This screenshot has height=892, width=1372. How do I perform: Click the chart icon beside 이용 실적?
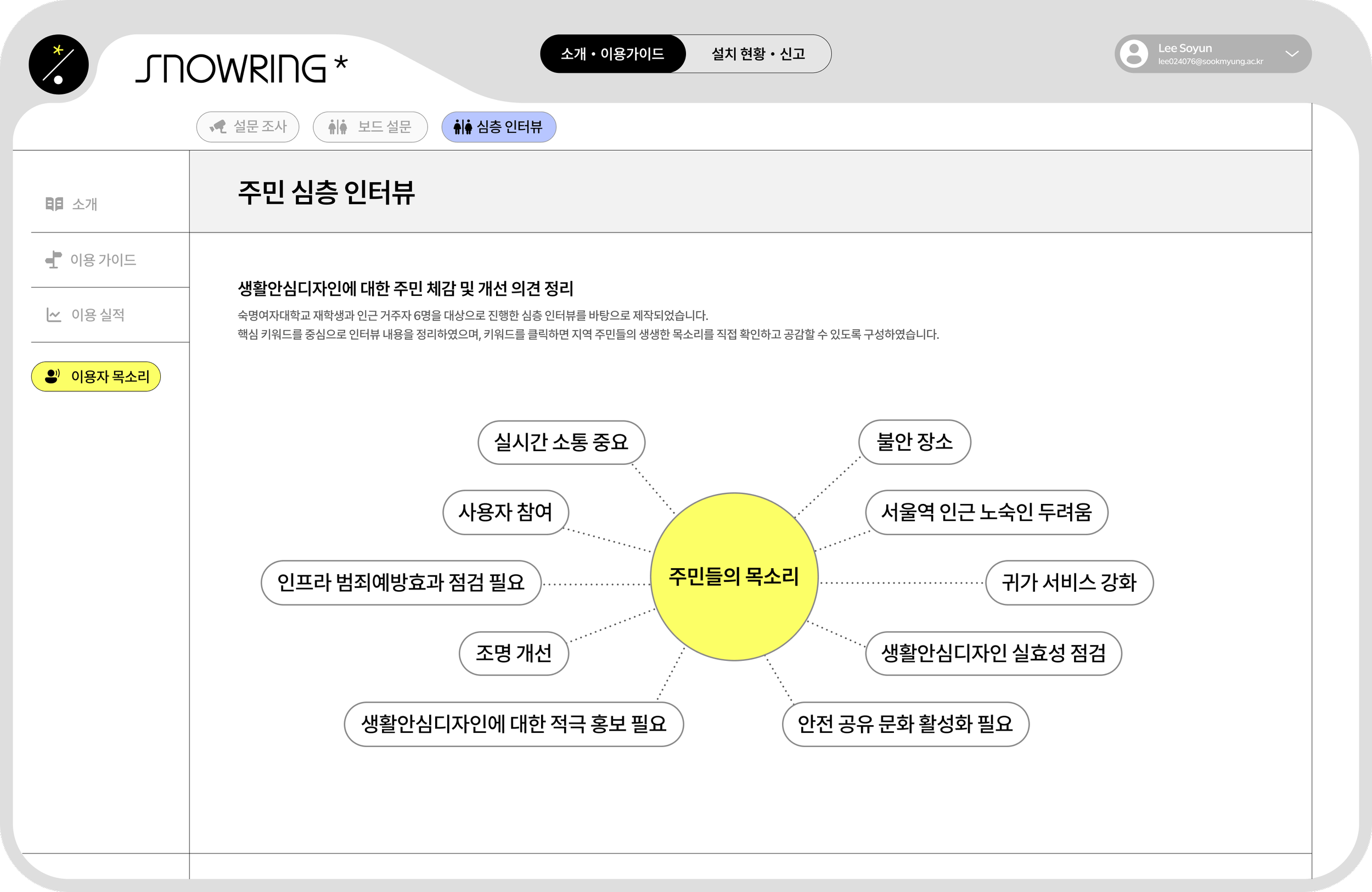(54, 314)
